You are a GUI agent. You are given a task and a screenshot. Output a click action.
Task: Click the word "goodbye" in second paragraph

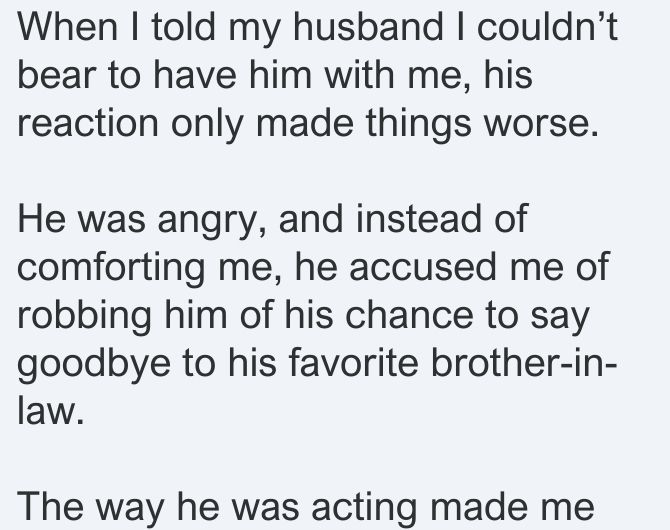tap(94, 364)
